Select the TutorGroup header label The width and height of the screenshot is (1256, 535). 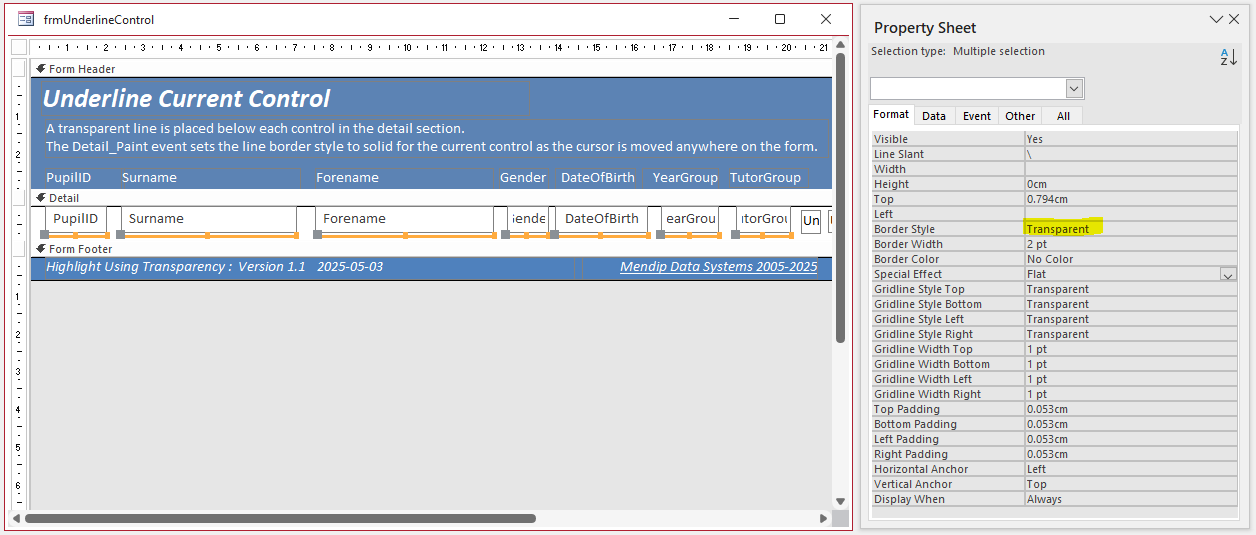pyautogui.click(x=765, y=178)
